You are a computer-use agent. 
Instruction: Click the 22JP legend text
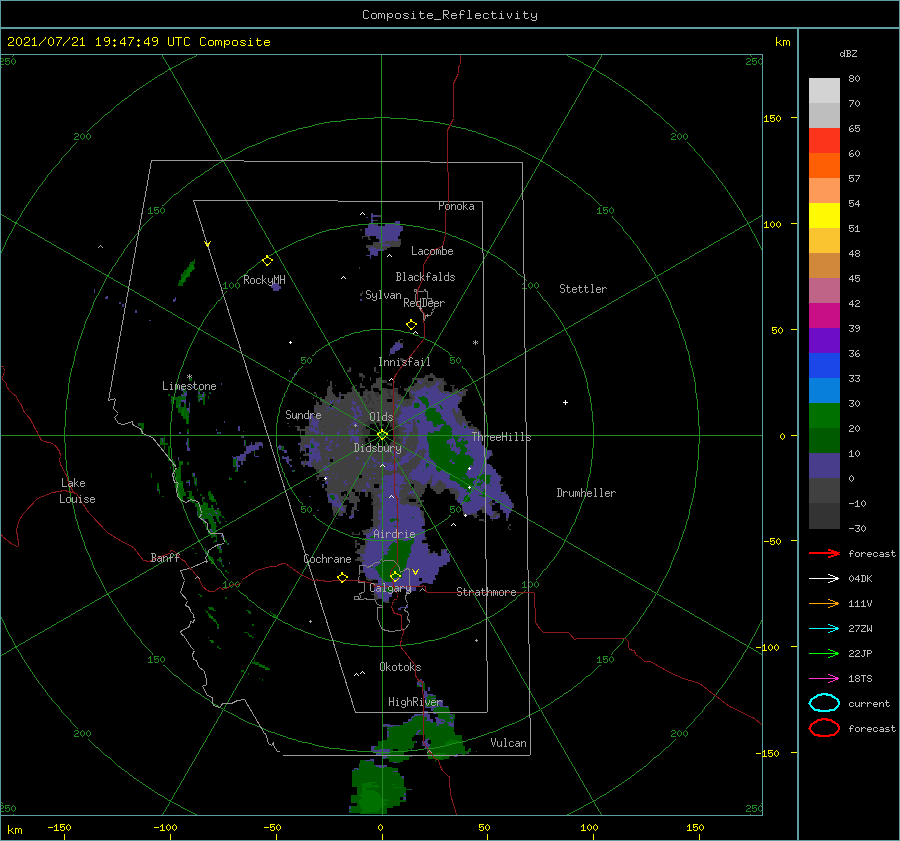[x=860, y=653]
